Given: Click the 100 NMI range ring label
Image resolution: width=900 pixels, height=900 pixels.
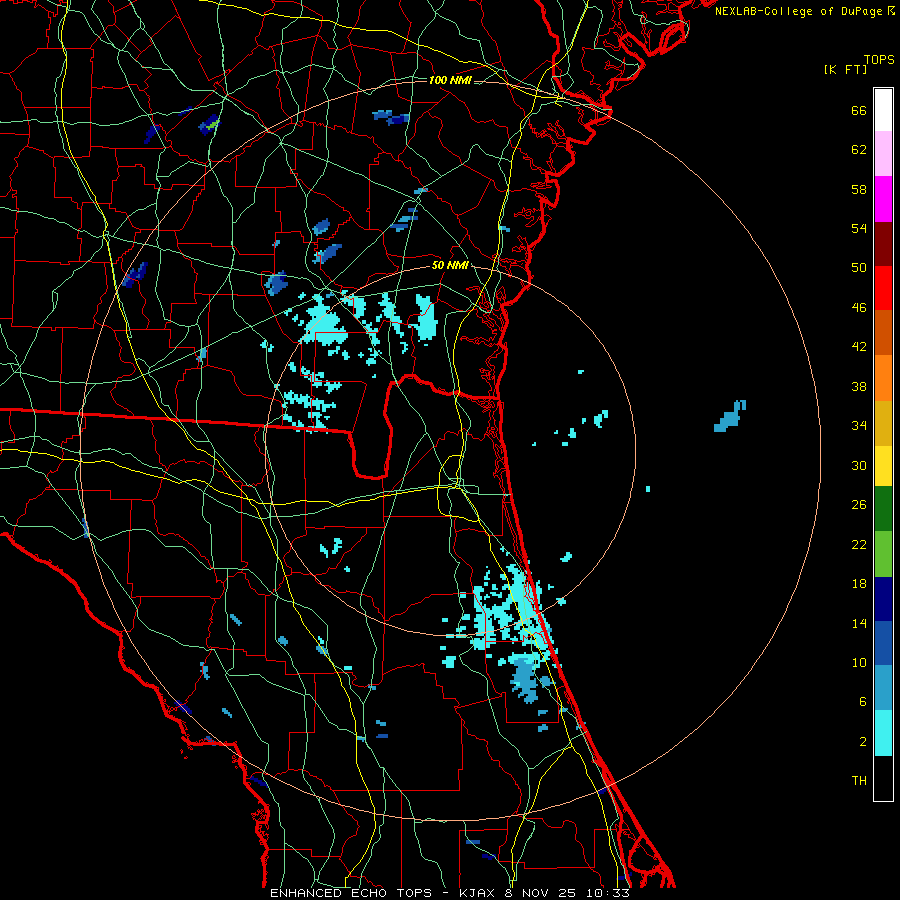Looking at the screenshot, I should pos(450,80).
